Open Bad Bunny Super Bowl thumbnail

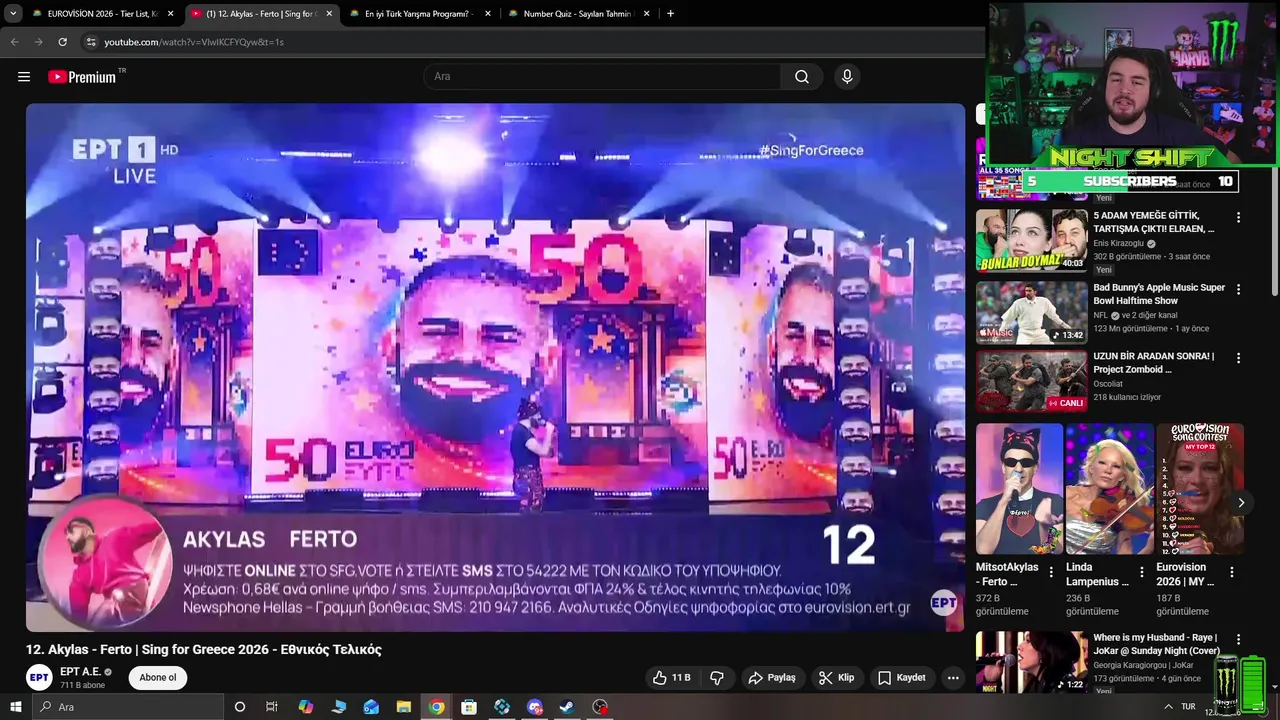[x=1031, y=312]
